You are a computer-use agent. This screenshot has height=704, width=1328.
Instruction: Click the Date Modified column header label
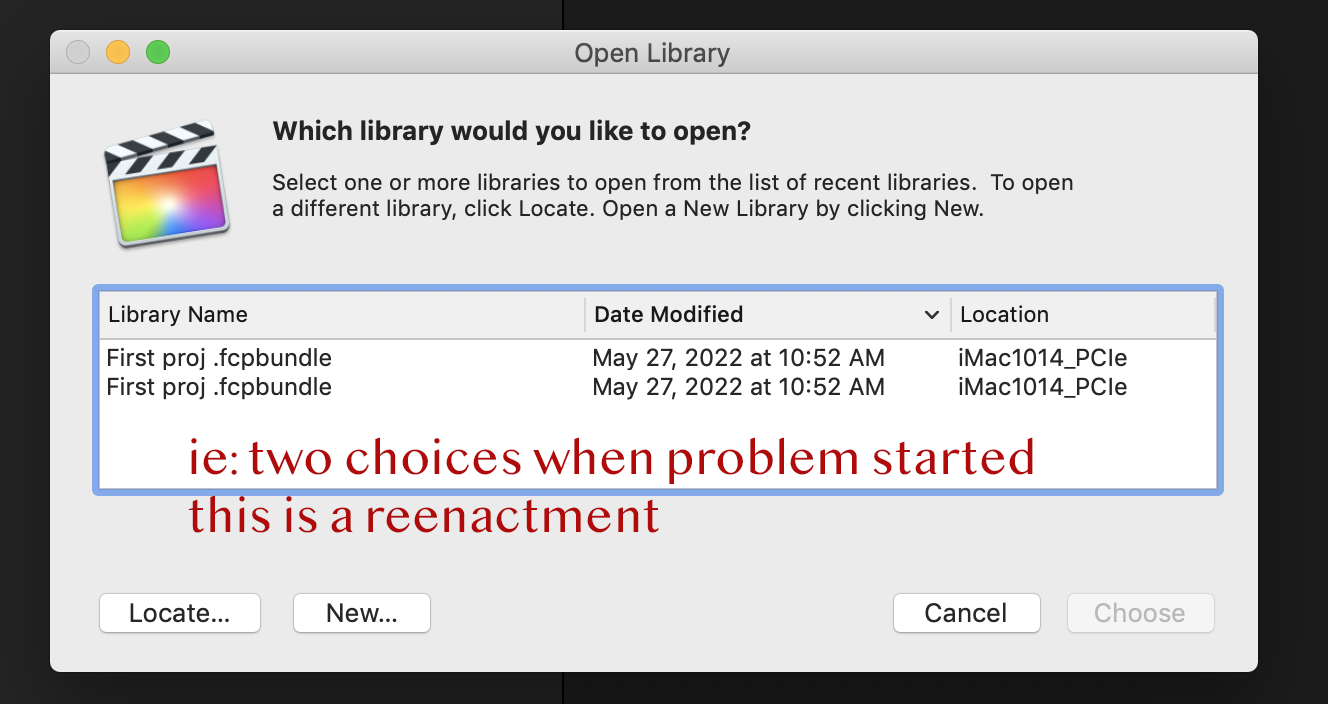[x=668, y=315]
